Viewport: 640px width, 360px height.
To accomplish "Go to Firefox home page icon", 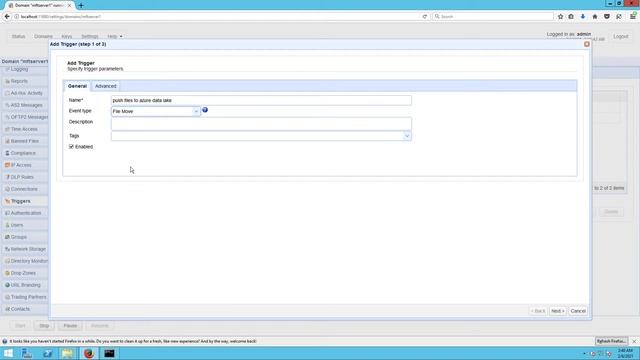I will [x=595, y=17].
